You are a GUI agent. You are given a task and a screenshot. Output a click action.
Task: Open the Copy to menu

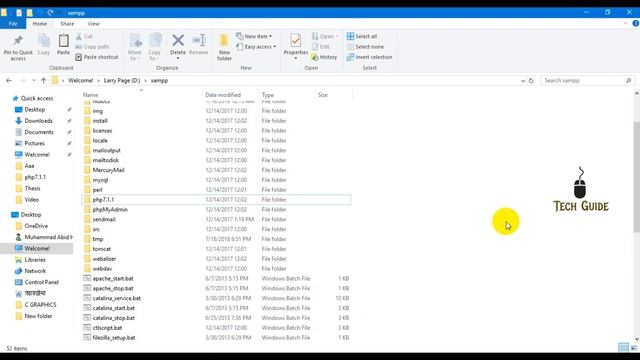(154, 47)
